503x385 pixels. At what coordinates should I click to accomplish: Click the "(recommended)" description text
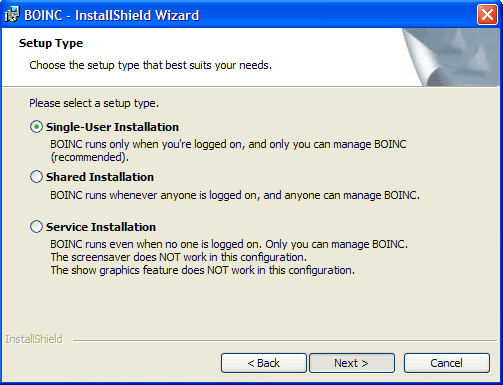90,157
